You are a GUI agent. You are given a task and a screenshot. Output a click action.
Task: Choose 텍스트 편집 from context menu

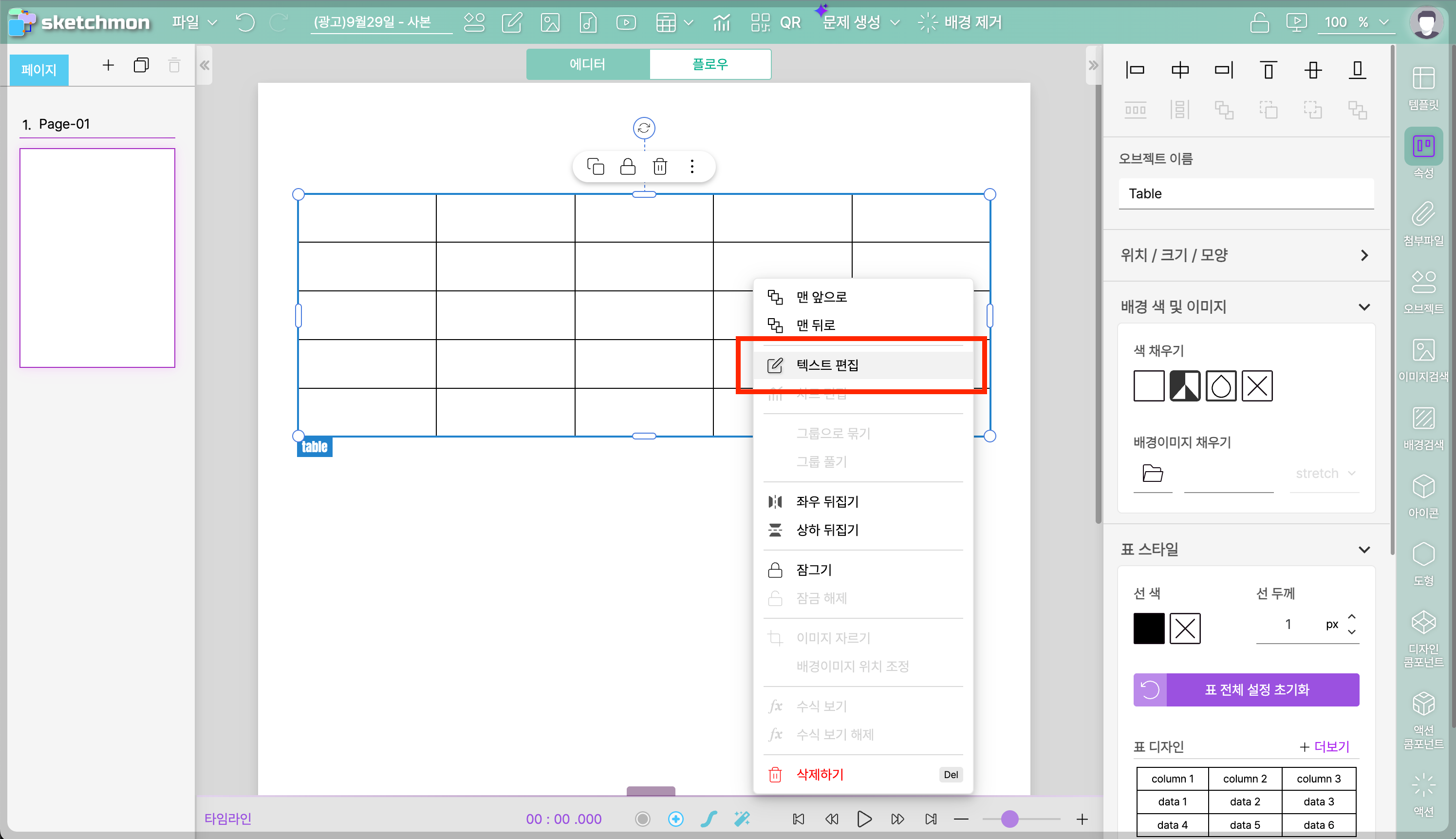tap(827, 365)
